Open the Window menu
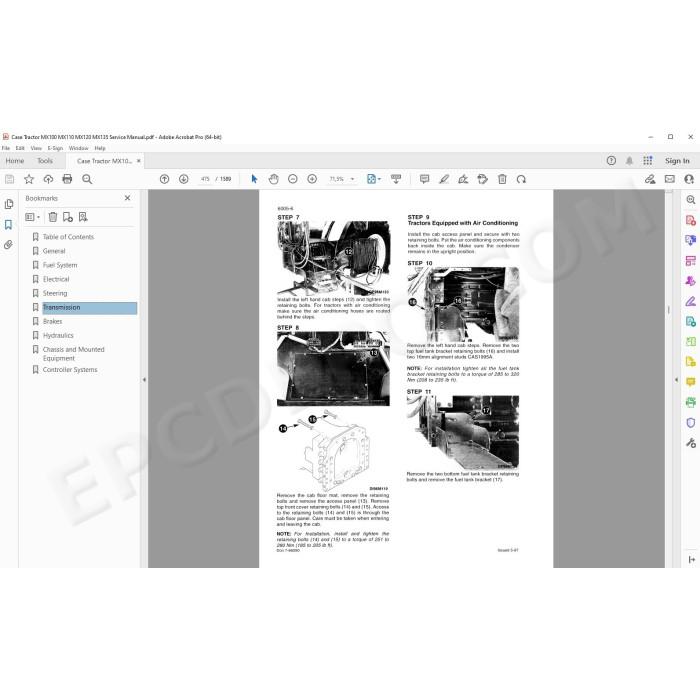The width and height of the screenshot is (700, 700). click(x=79, y=148)
